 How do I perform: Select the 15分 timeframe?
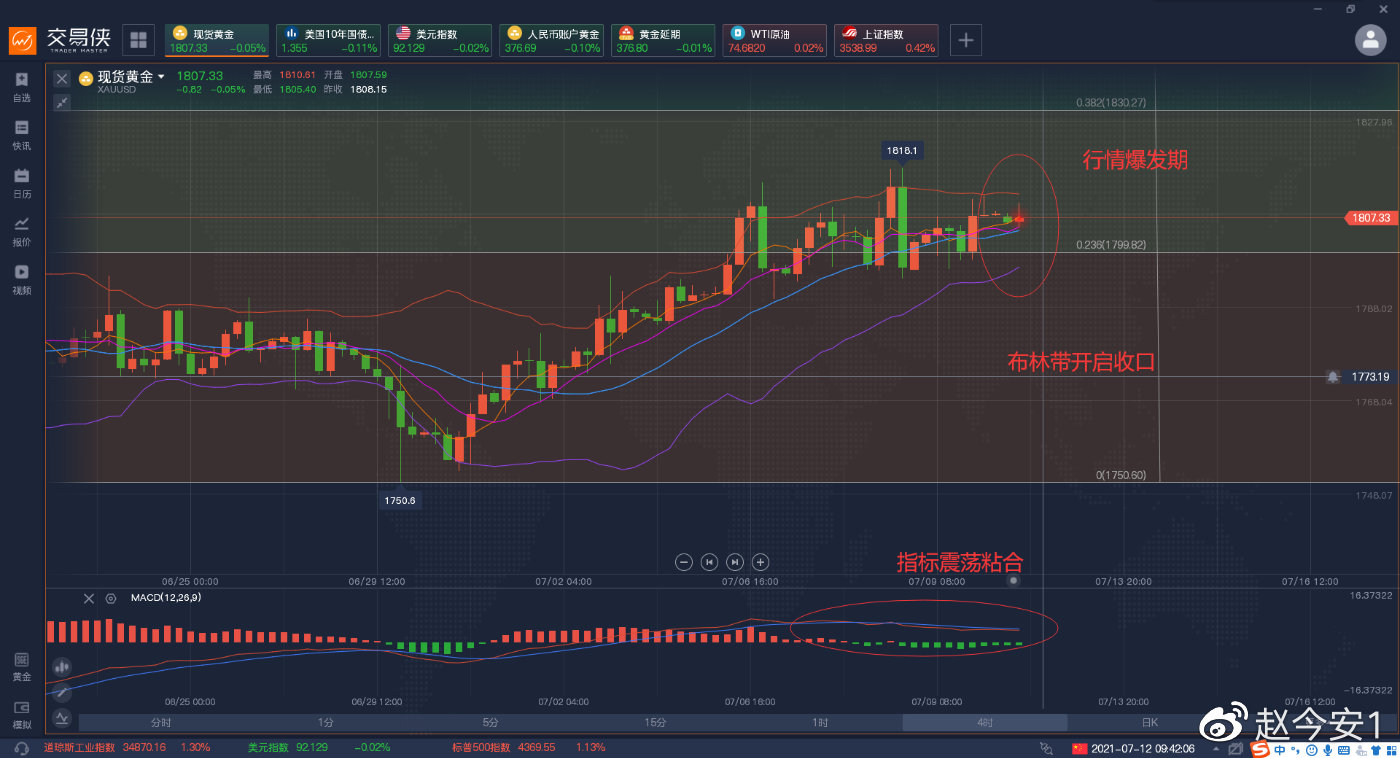coord(655,722)
